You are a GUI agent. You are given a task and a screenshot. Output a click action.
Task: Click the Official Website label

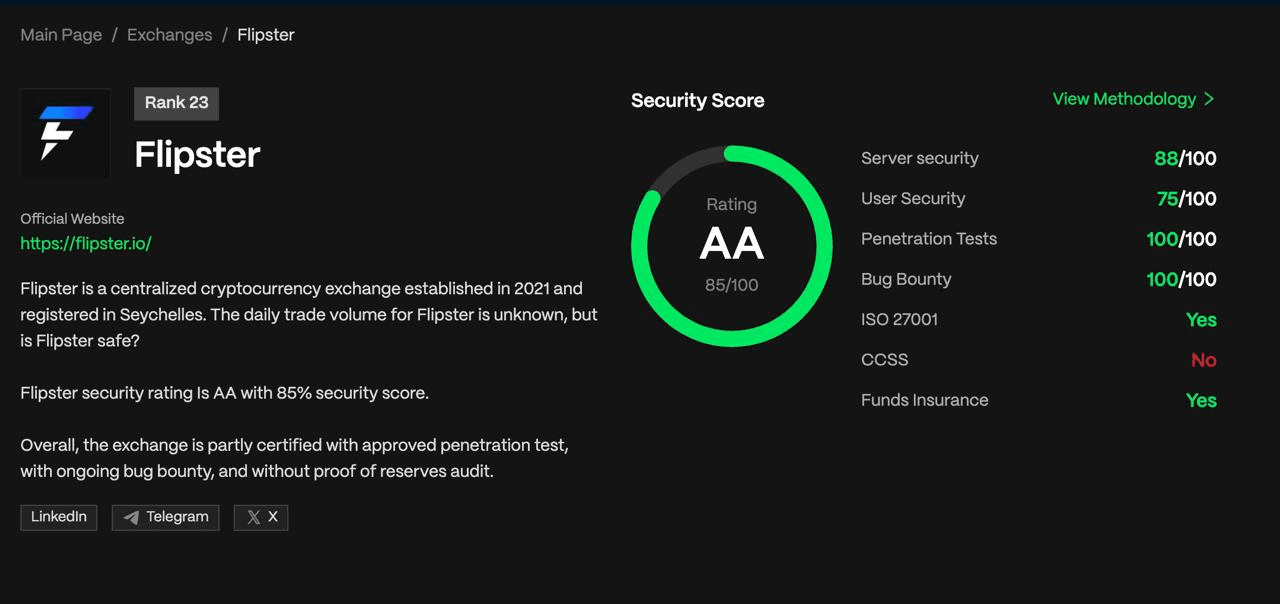pos(72,218)
